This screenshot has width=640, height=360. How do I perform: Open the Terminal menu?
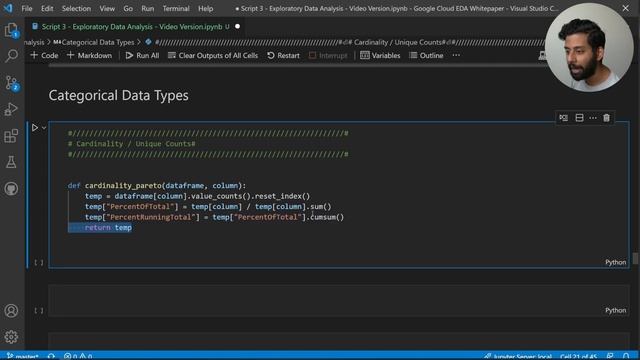[x=176, y=8]
